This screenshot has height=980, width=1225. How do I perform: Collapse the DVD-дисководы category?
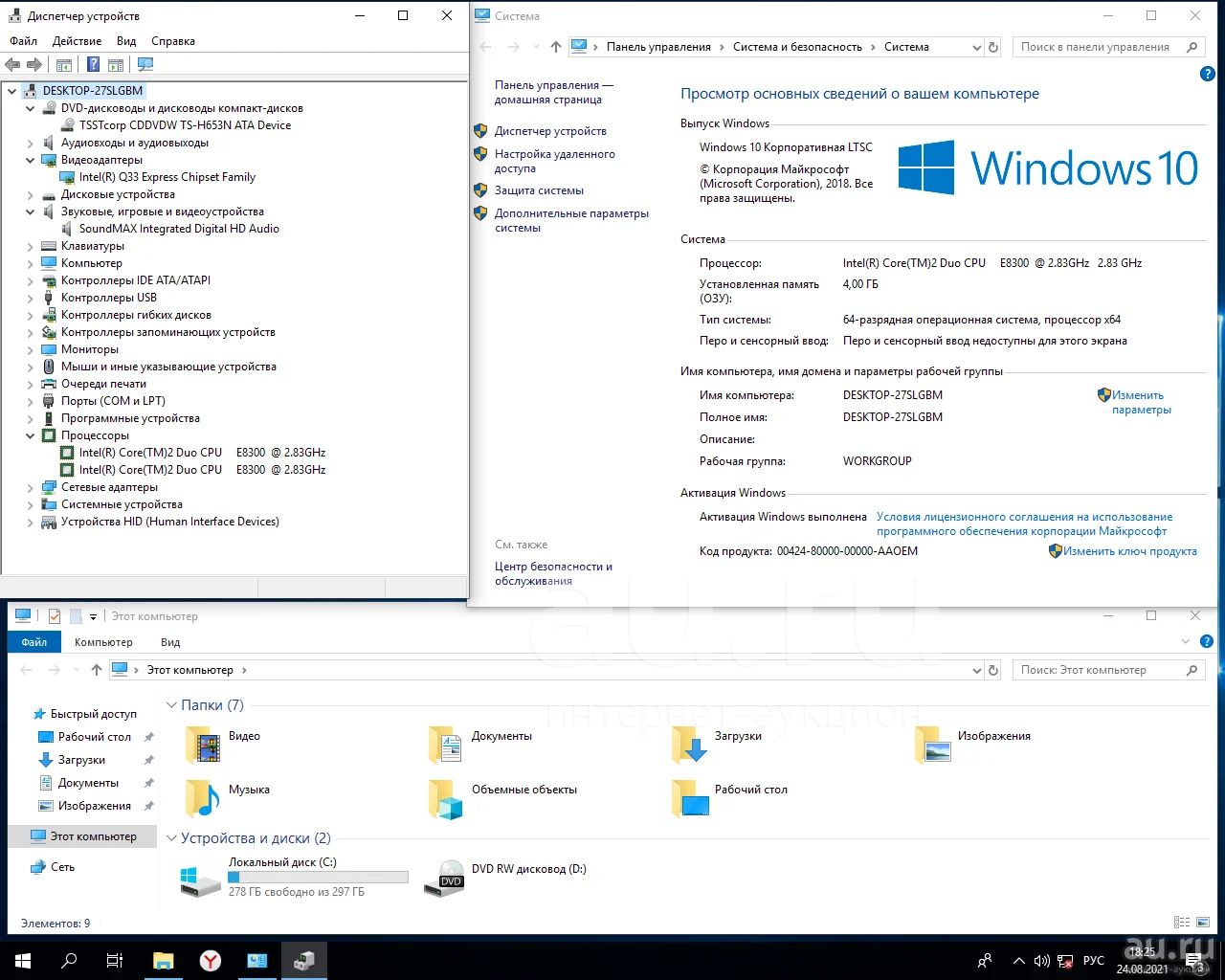point(31,108)
